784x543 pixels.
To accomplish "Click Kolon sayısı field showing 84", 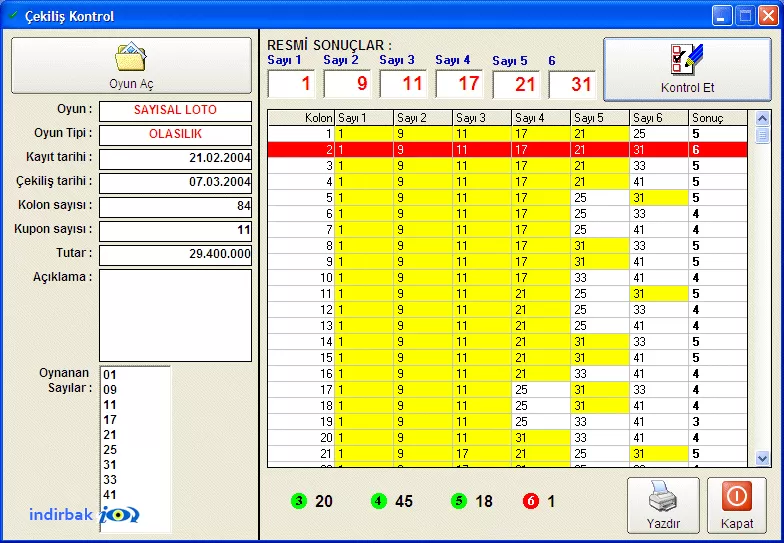I will click(x=176, y=207).
